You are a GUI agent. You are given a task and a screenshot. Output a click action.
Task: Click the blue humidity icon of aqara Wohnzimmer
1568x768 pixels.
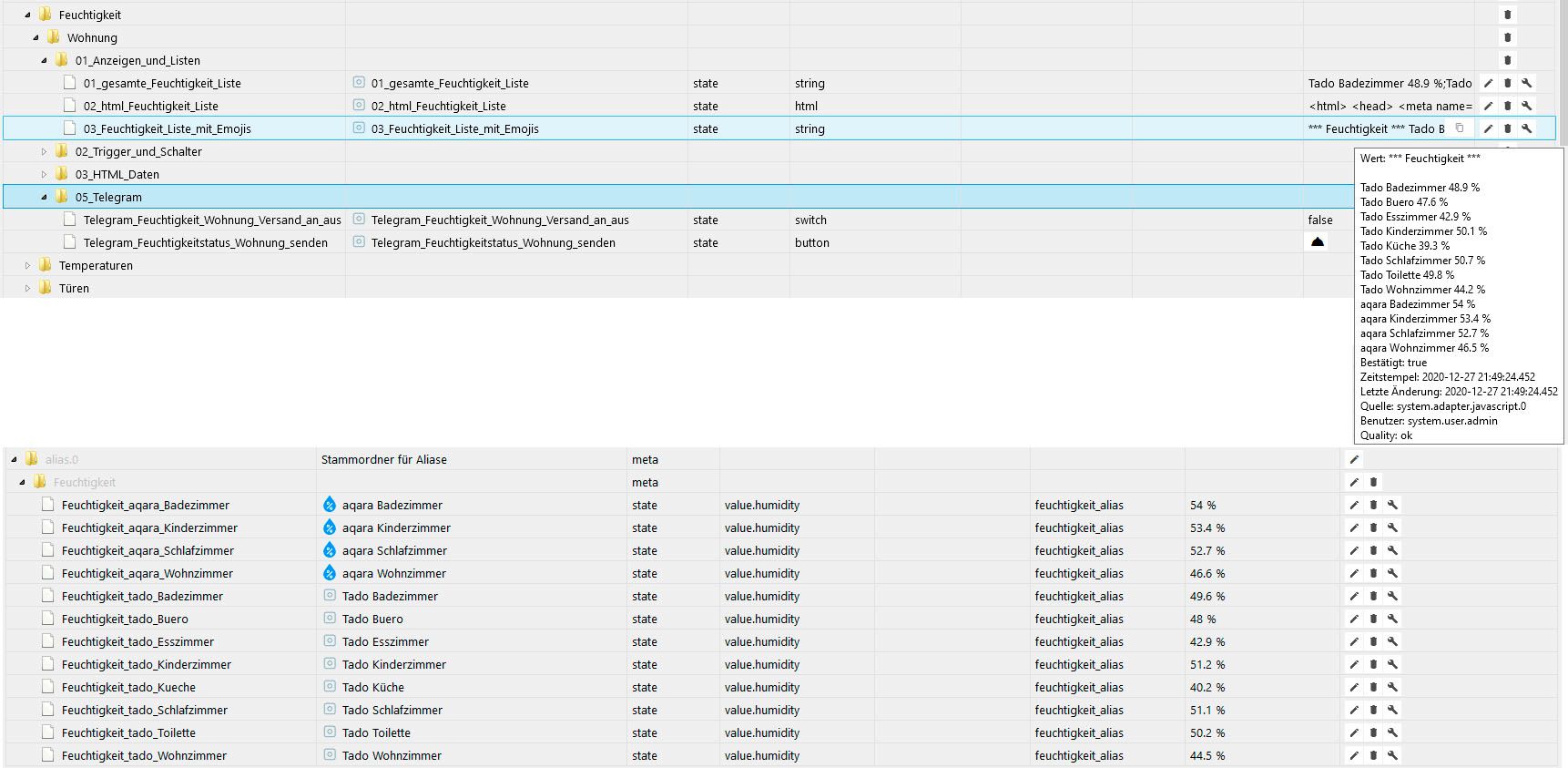[x=330, y=573]
